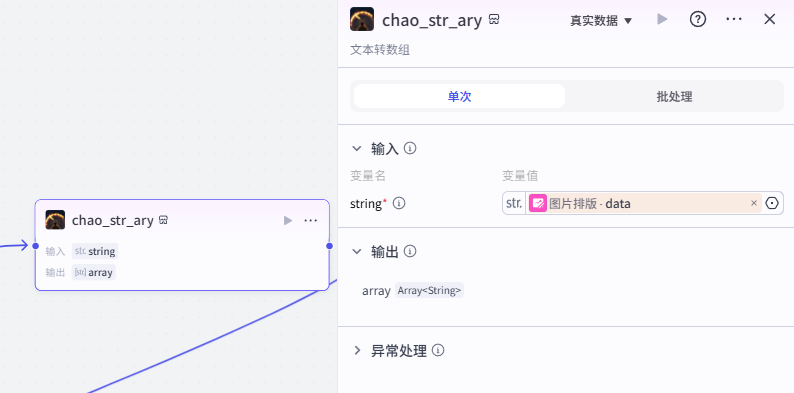Open variable selector hexagon icon
The width and height of the screenshot is (794, 393).
click(772, 203)
